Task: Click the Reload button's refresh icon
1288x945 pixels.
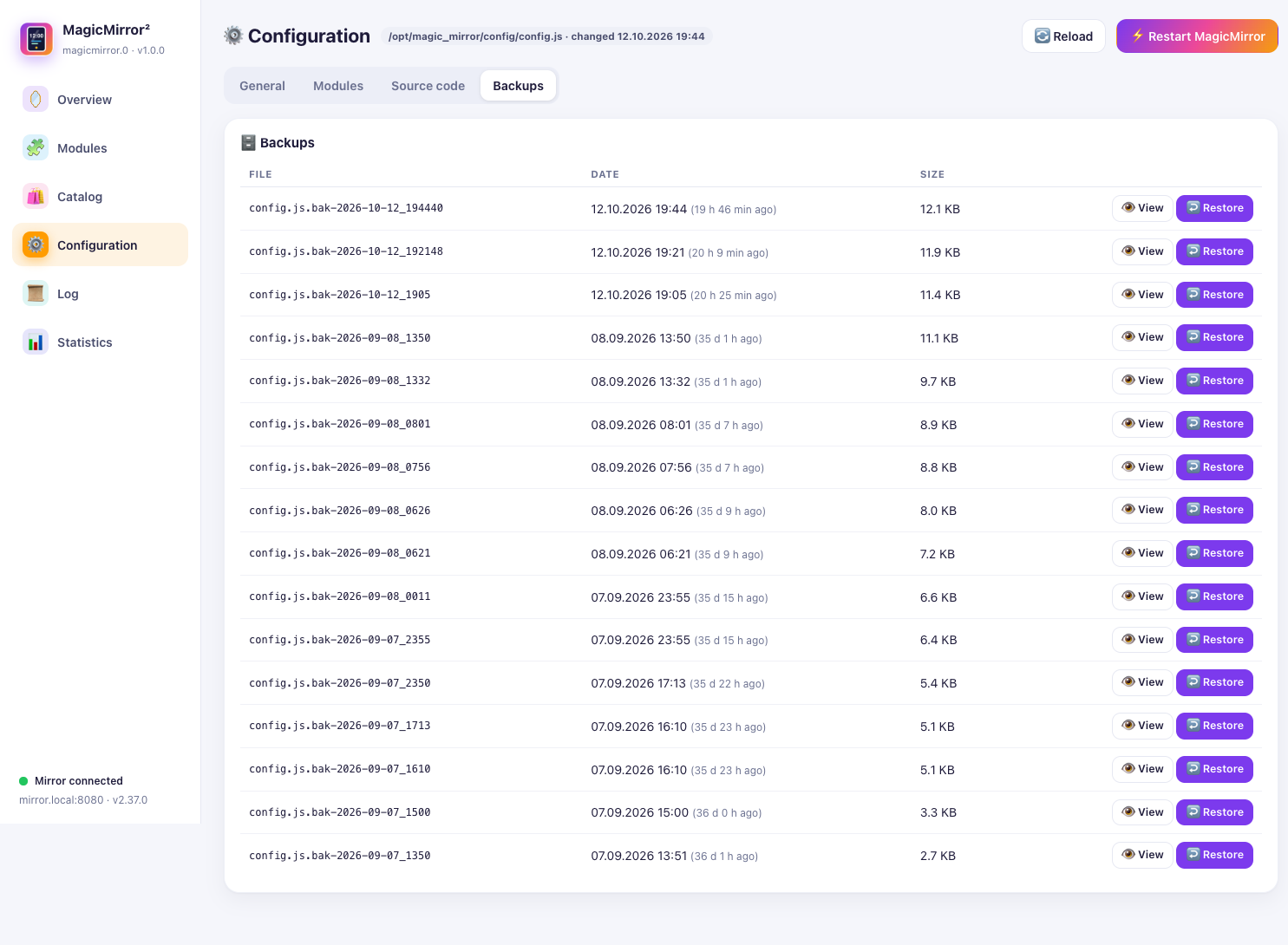Action: tap(1043, 36)
